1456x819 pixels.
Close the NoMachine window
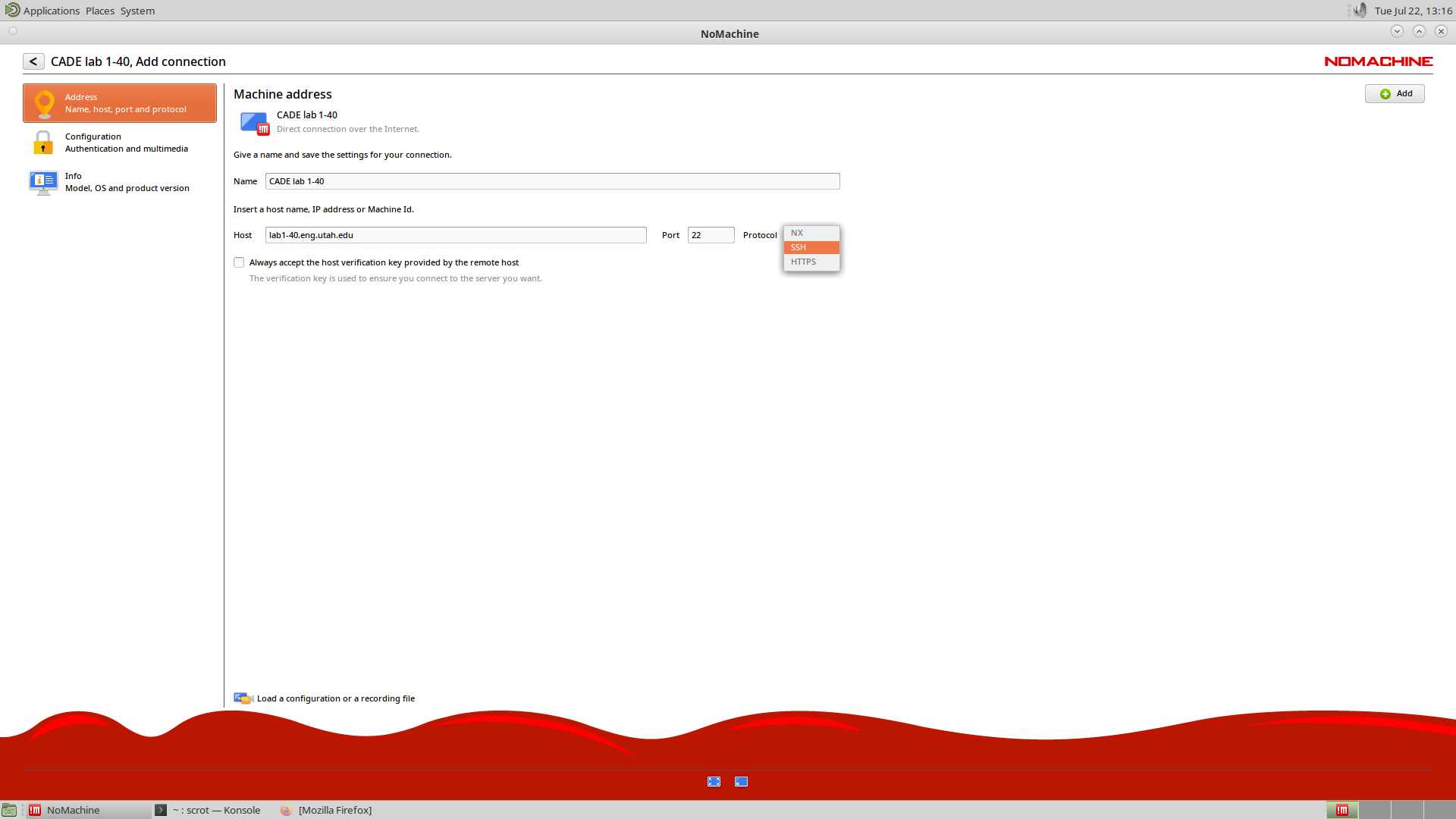pyautogui.click(x=1441, y=31)
